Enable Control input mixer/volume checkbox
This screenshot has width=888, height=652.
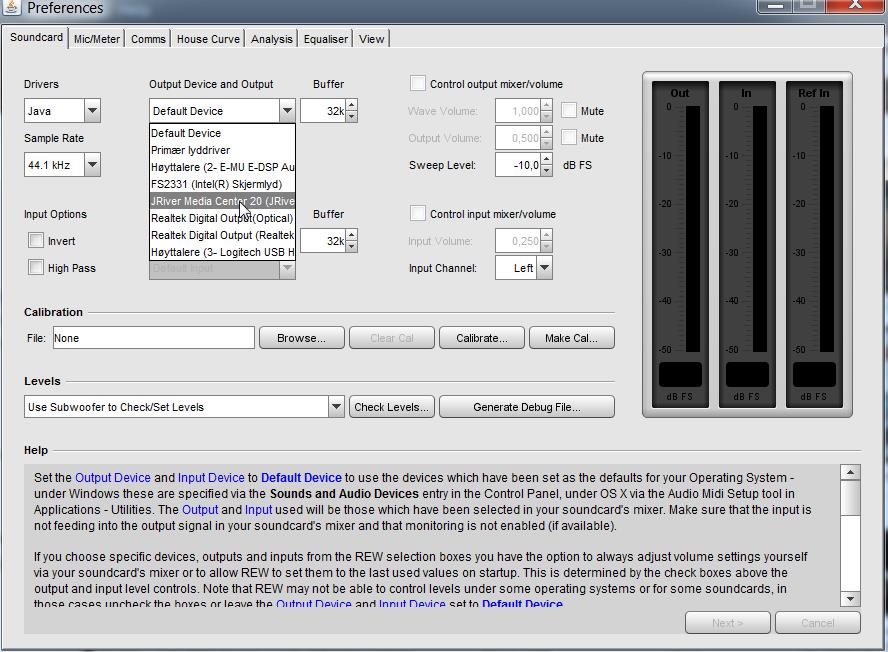418,214
